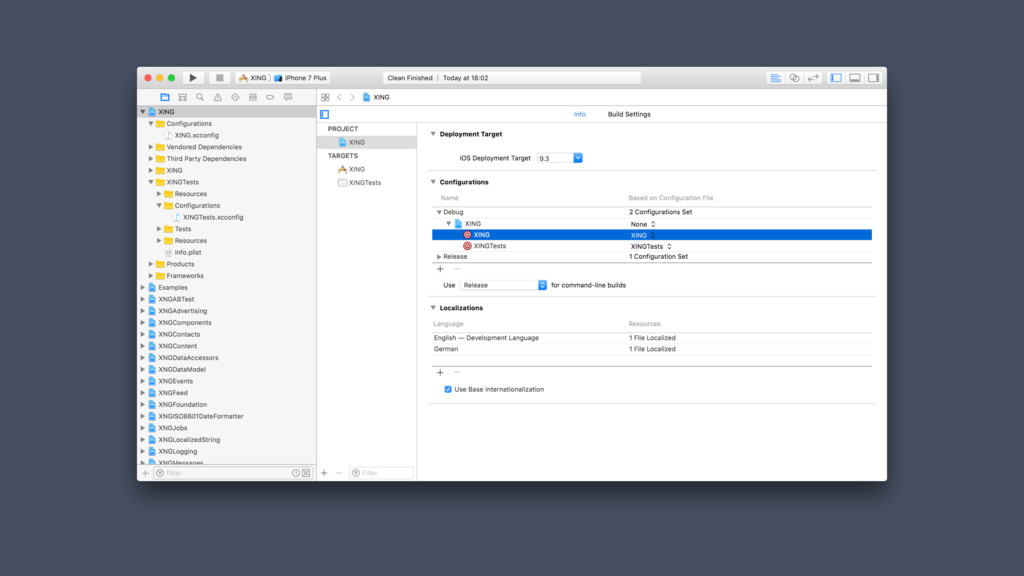Image resolution: width=1024 pixels, height=576 pixels.
Task: Open the Breakpoint navigator icon
Action: click(270, 97)
